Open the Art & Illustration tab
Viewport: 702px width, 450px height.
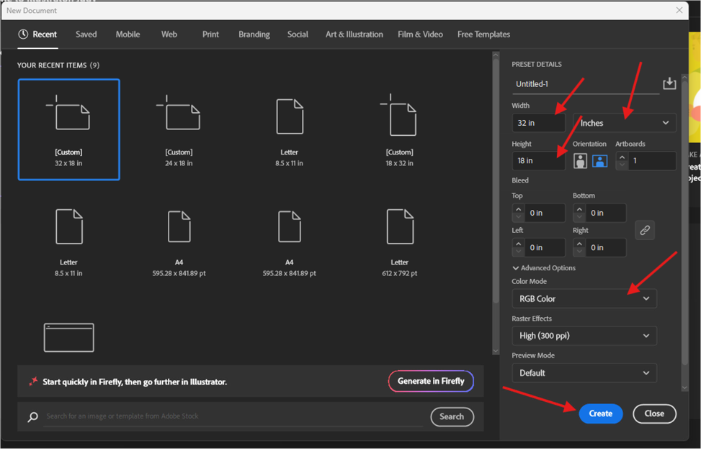(x=354, y=34)
